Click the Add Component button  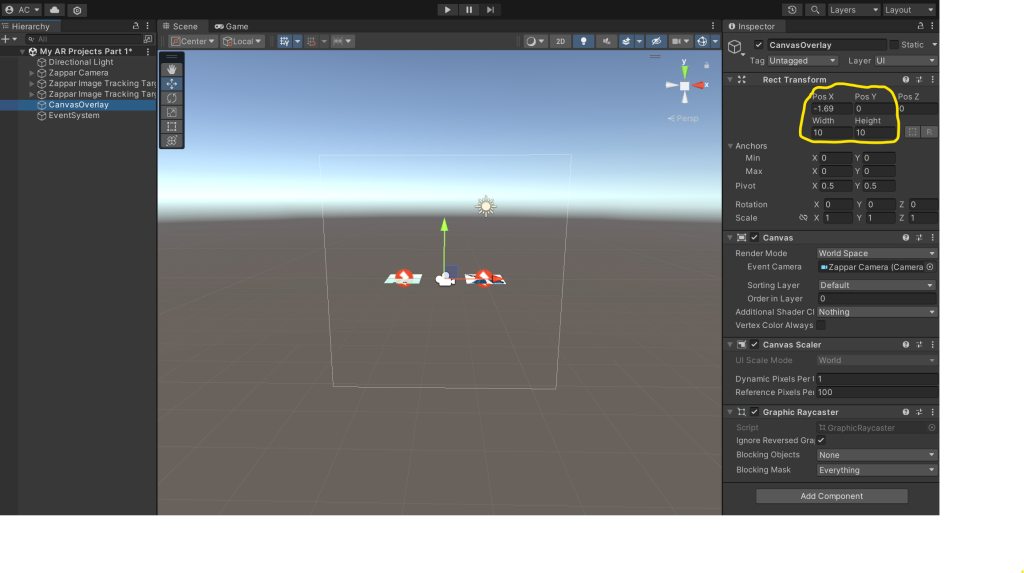831,496
